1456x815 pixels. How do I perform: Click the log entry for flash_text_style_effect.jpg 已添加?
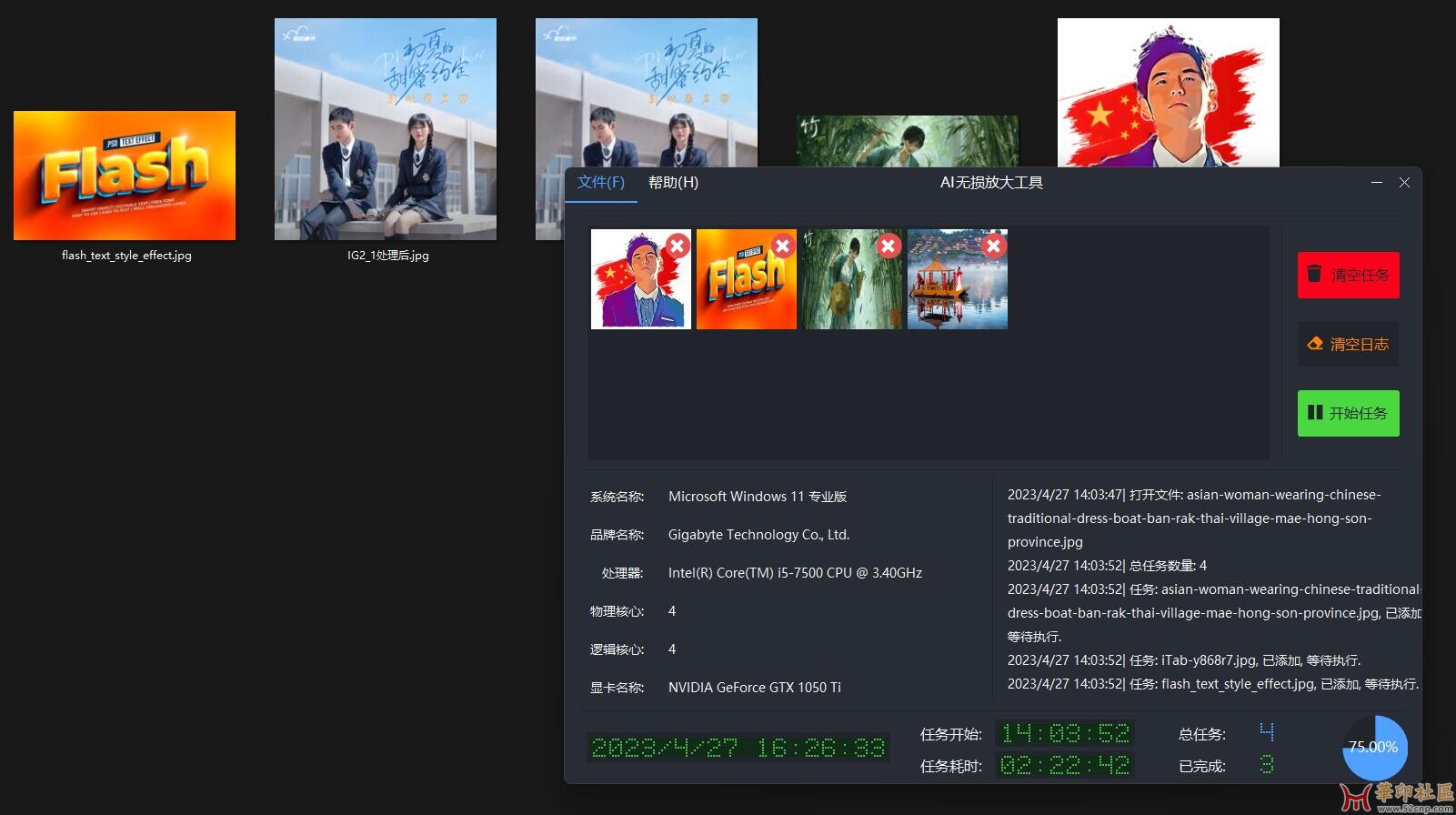point(1213,684)
